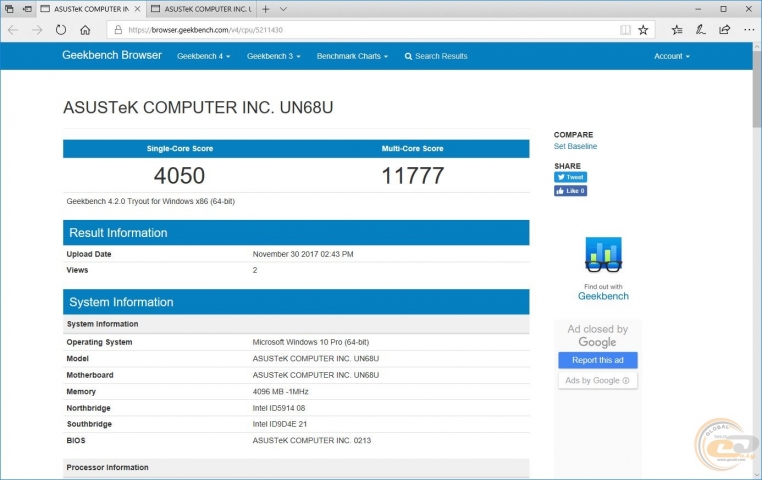Click the padlock site security icon
Image resolution: width=762 pixels, height=480 pixels.
(118, 30)
